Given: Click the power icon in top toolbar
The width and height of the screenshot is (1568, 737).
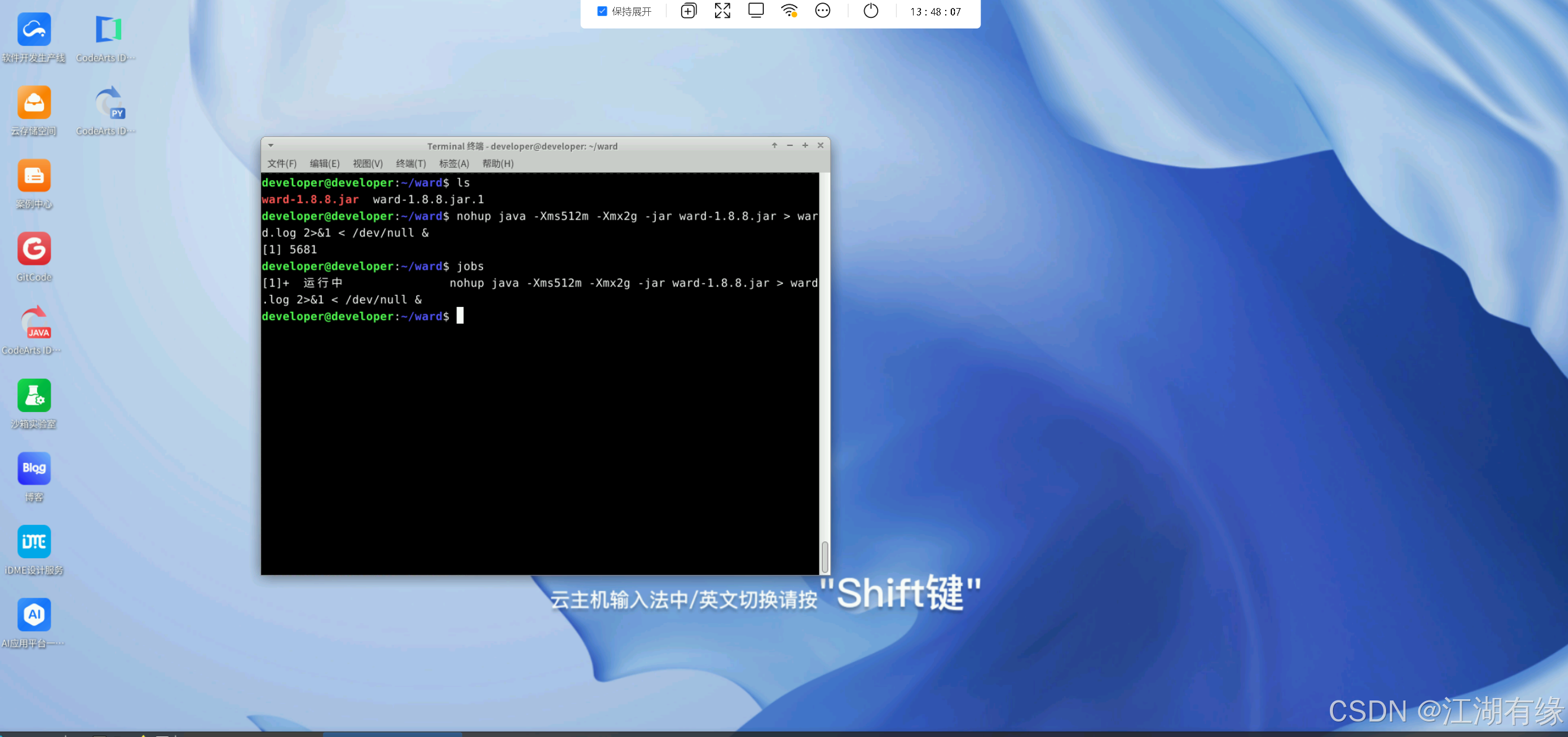Looking at the screenshot, I should click(x=870, y=11).
